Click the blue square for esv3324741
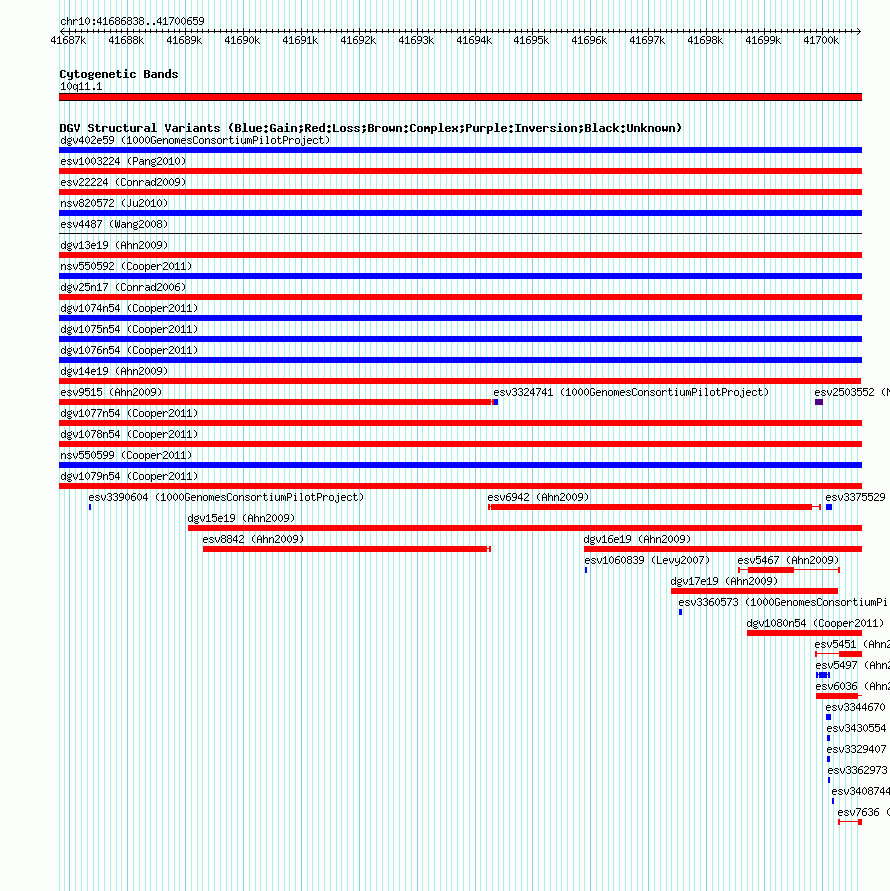The image size is (890, 891). pos(496,402)
